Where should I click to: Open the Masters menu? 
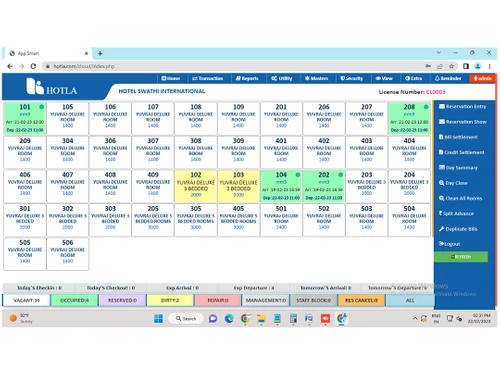(x=317, y=78)
